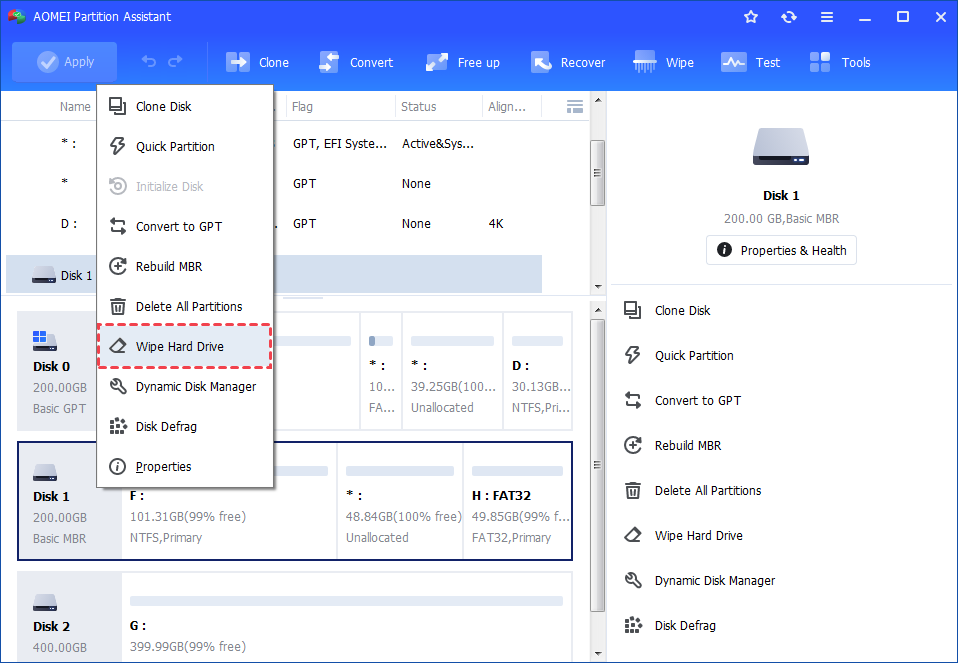Click the Align column header

pyautogui.click(x=506, y=106)
